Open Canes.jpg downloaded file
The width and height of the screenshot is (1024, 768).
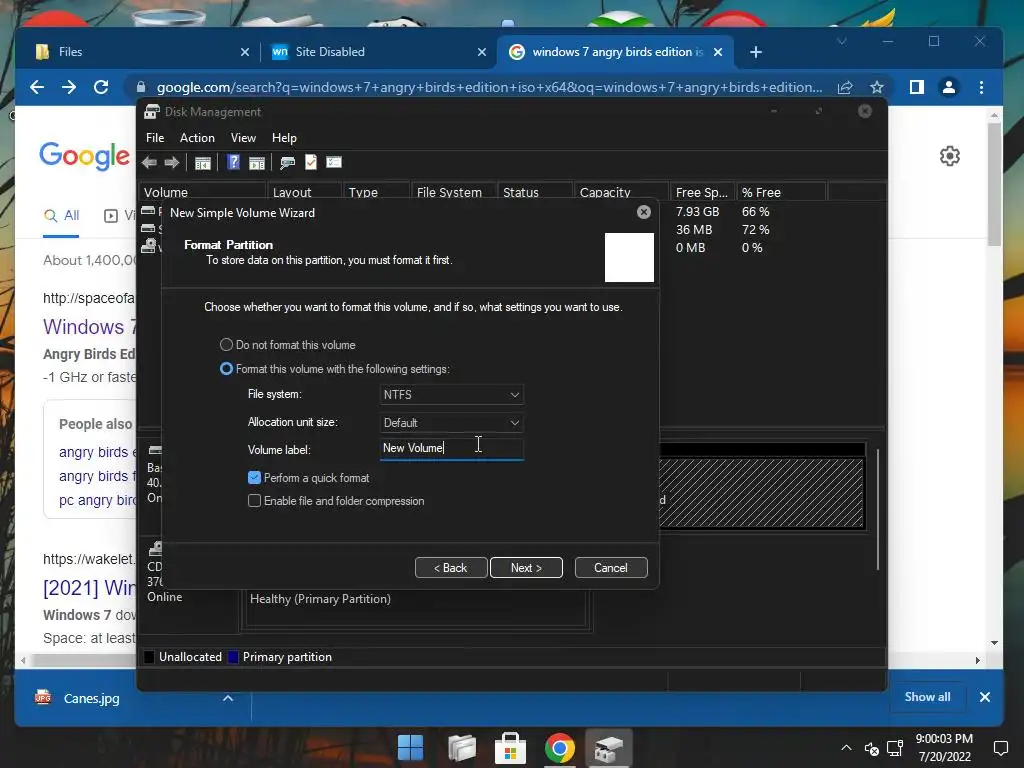pos(91,698)
